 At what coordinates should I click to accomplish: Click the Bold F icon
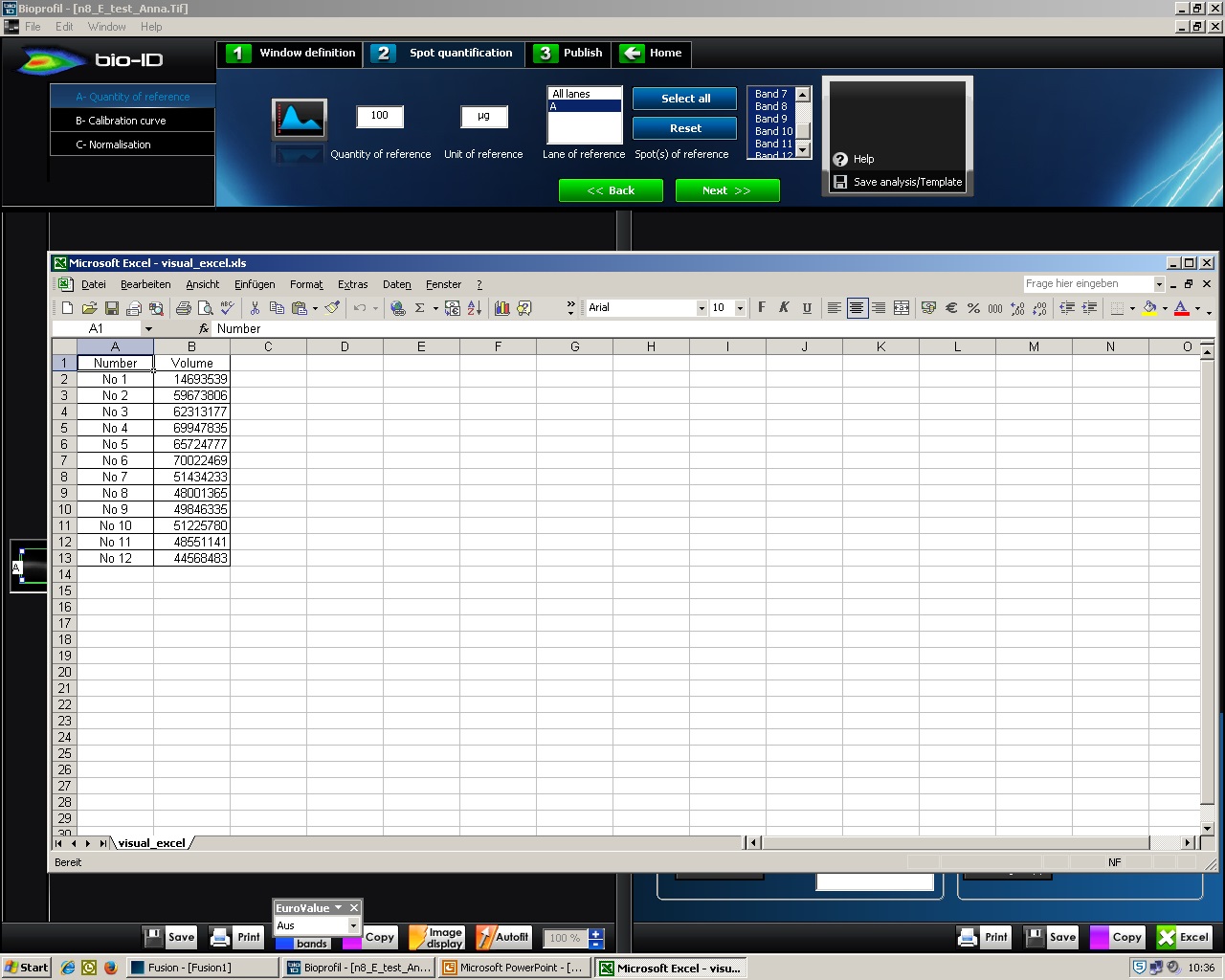(762, 308)
